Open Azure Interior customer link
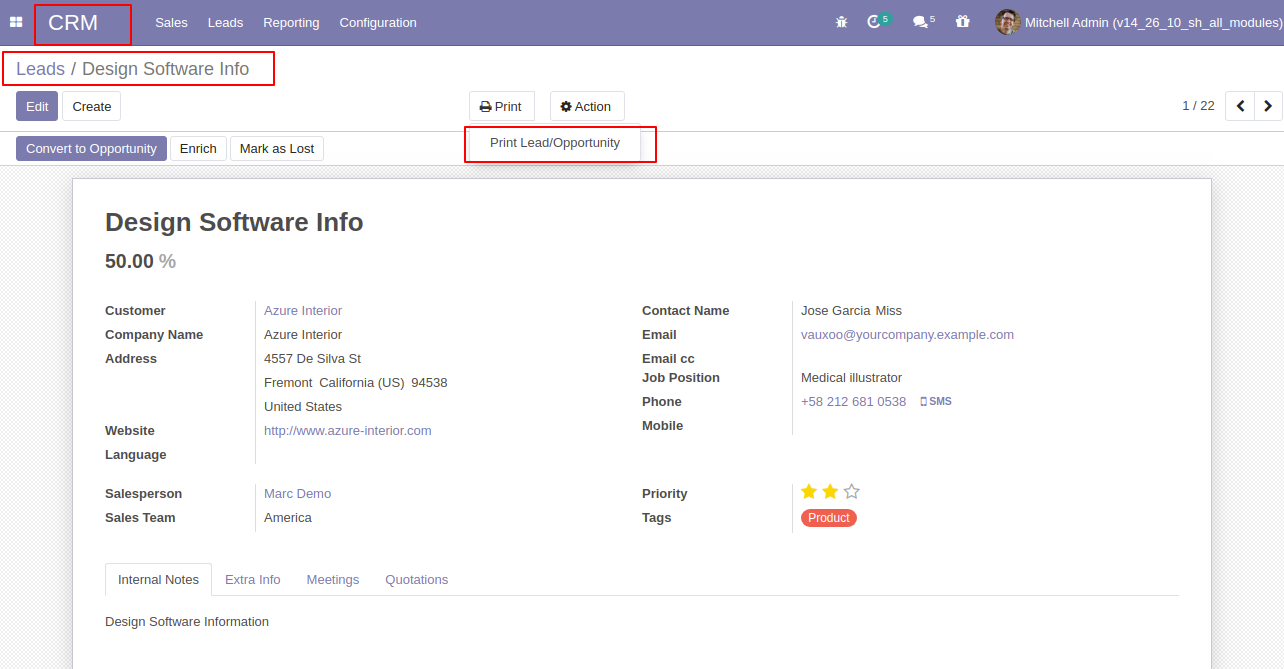 tap(303, 311)
